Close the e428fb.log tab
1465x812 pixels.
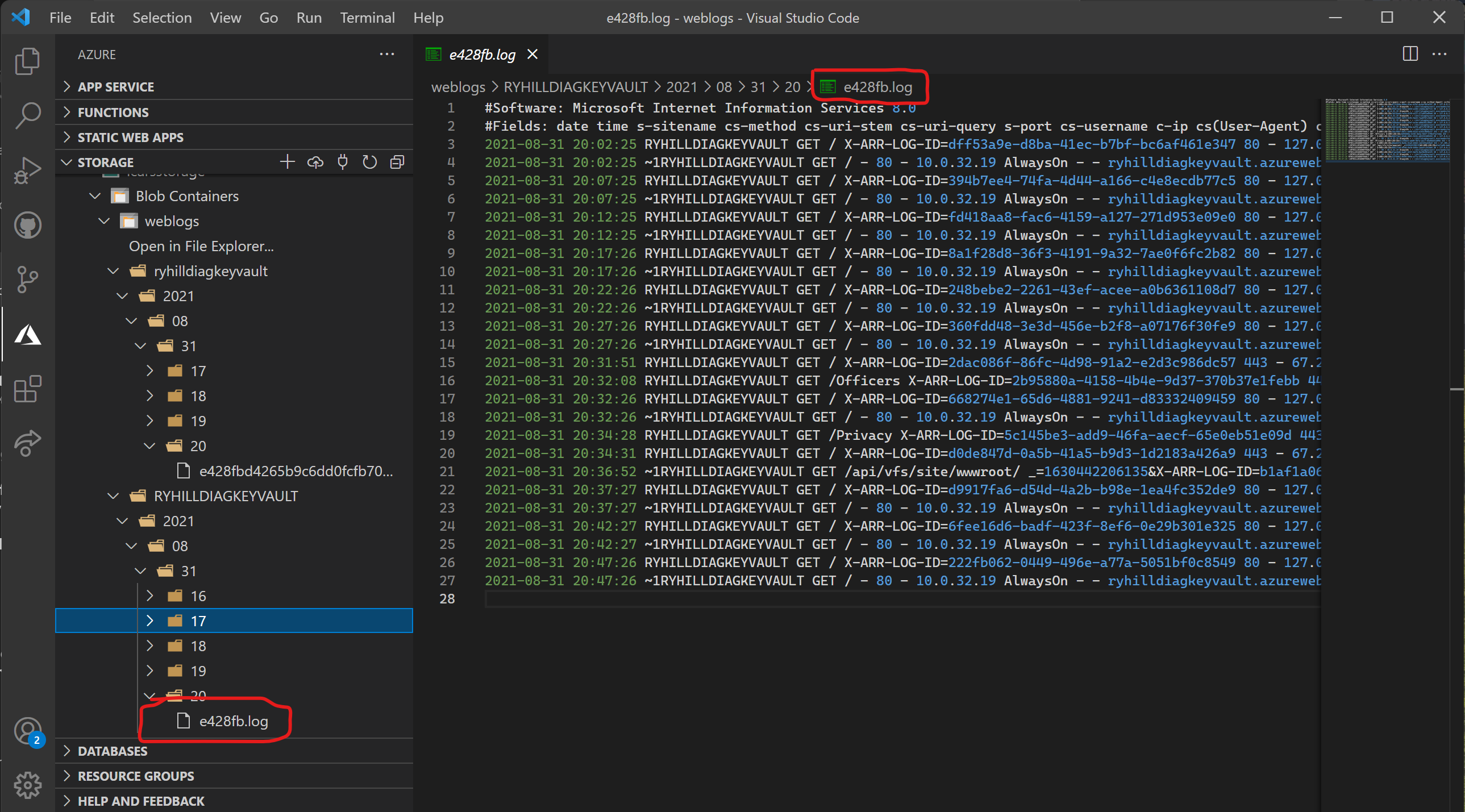pyautogui.click(x=532, y=54)
